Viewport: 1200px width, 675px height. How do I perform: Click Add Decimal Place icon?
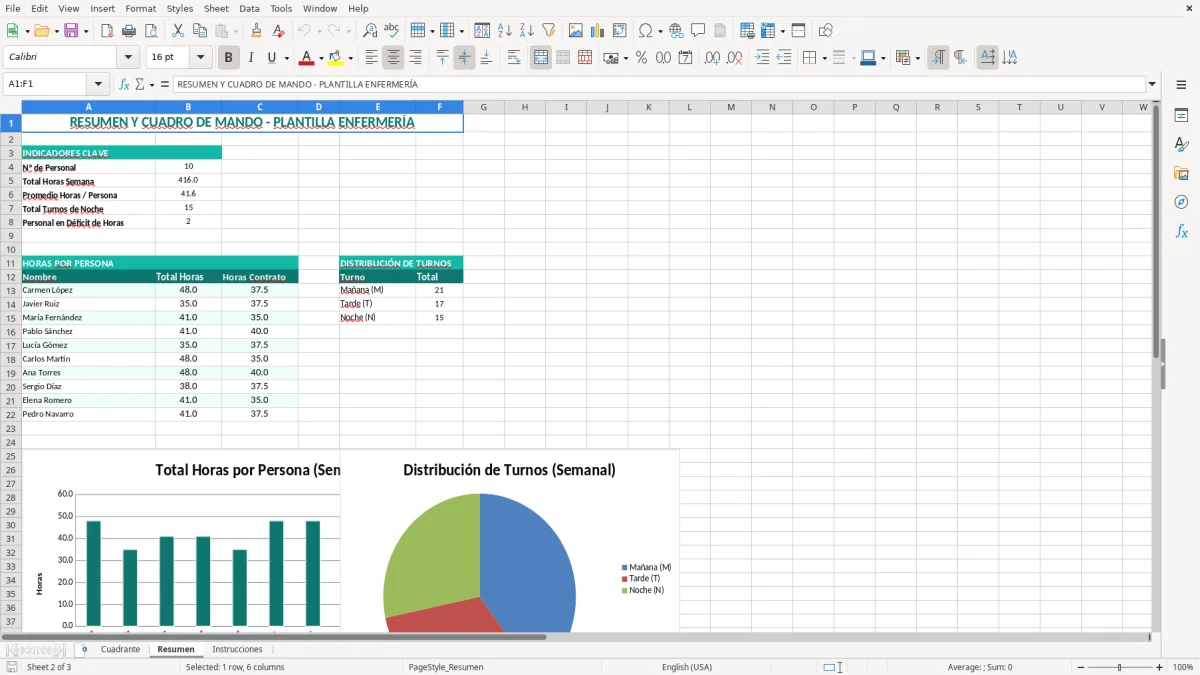click(713, 58)
